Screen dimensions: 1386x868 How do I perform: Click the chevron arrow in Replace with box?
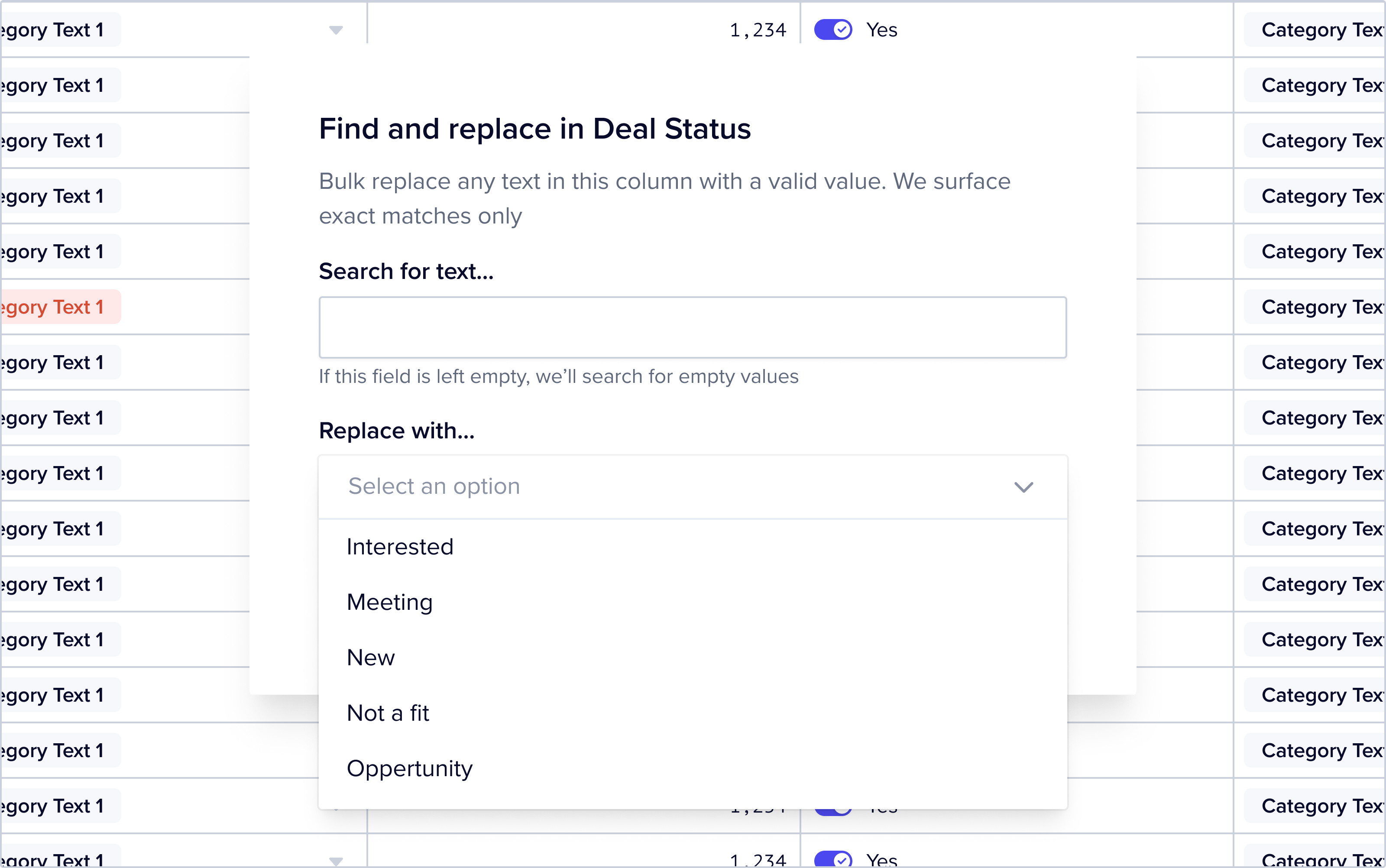(x=1023, y=487)
